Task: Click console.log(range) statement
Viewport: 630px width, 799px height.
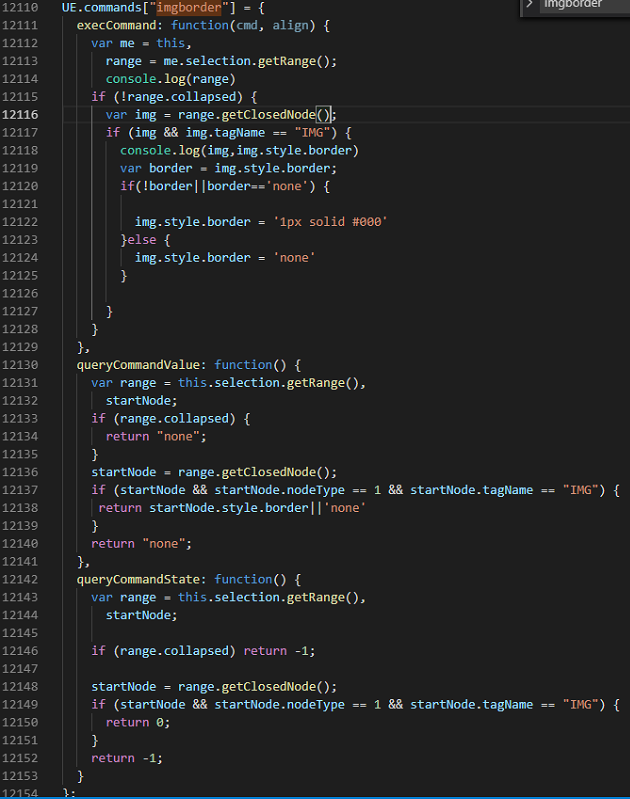Action: pos(170,79)
